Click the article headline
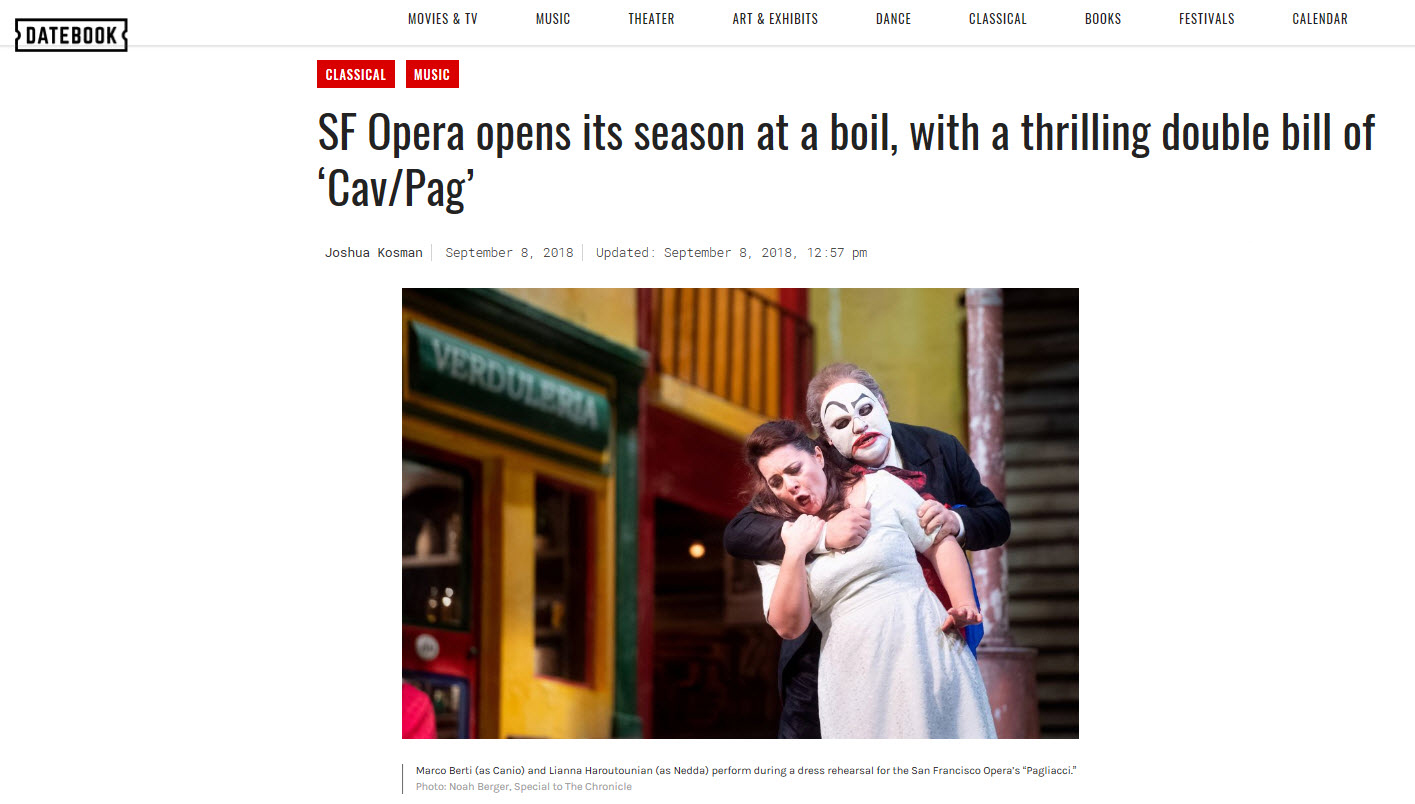 click(846, 161)
